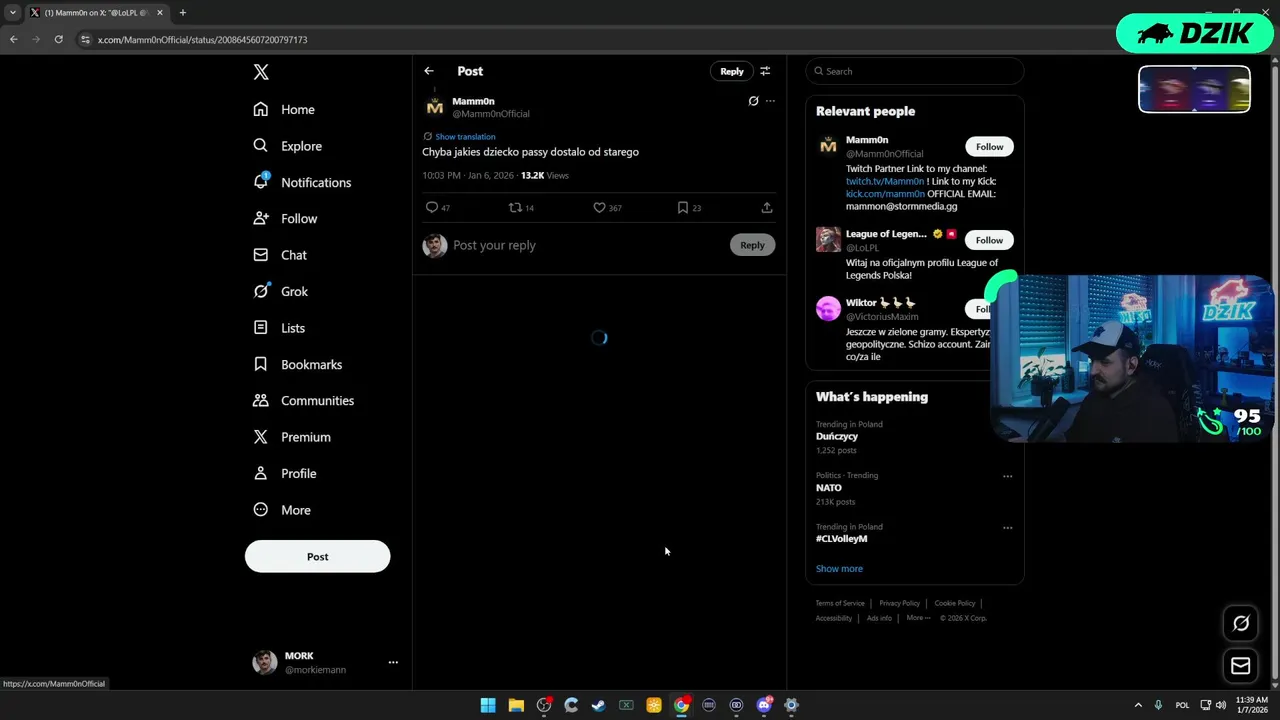Image resolution: width=1280 pixels, height=720 pixels.
Task: Click Wiktor's profile avatar
Action: click(x=828, y=308)
